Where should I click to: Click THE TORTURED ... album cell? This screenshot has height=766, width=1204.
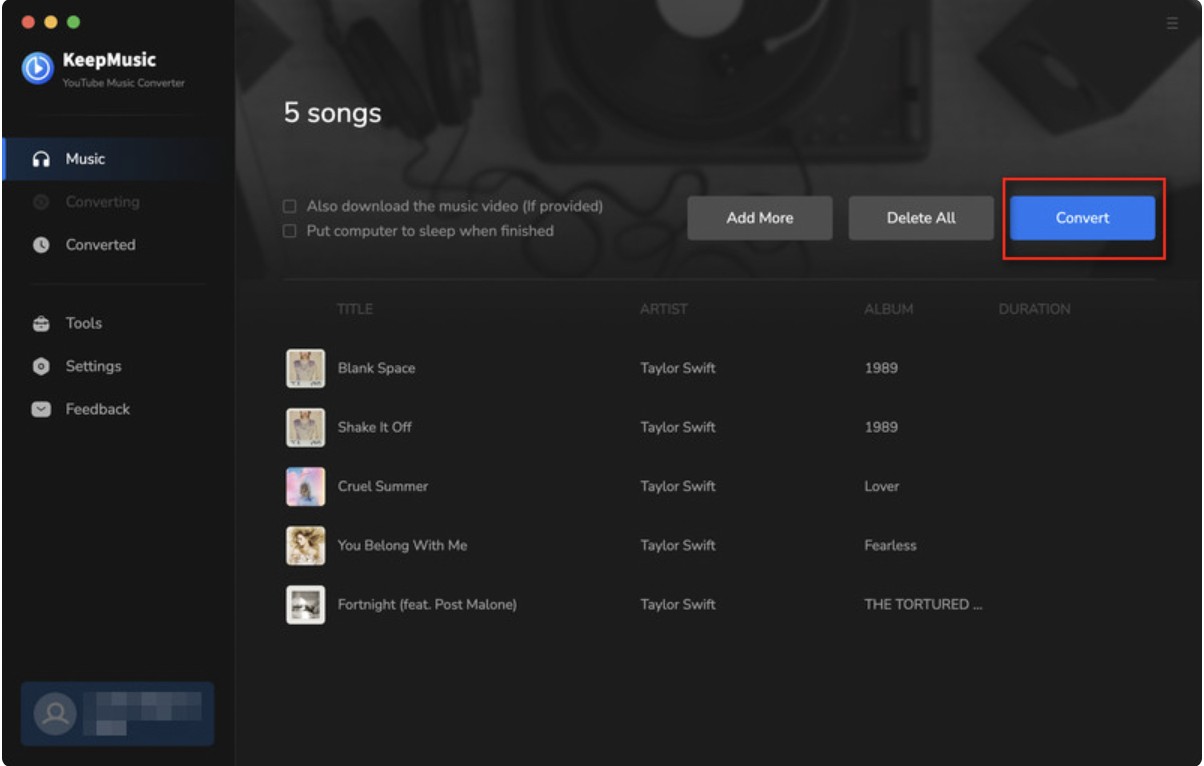[923, 604]
